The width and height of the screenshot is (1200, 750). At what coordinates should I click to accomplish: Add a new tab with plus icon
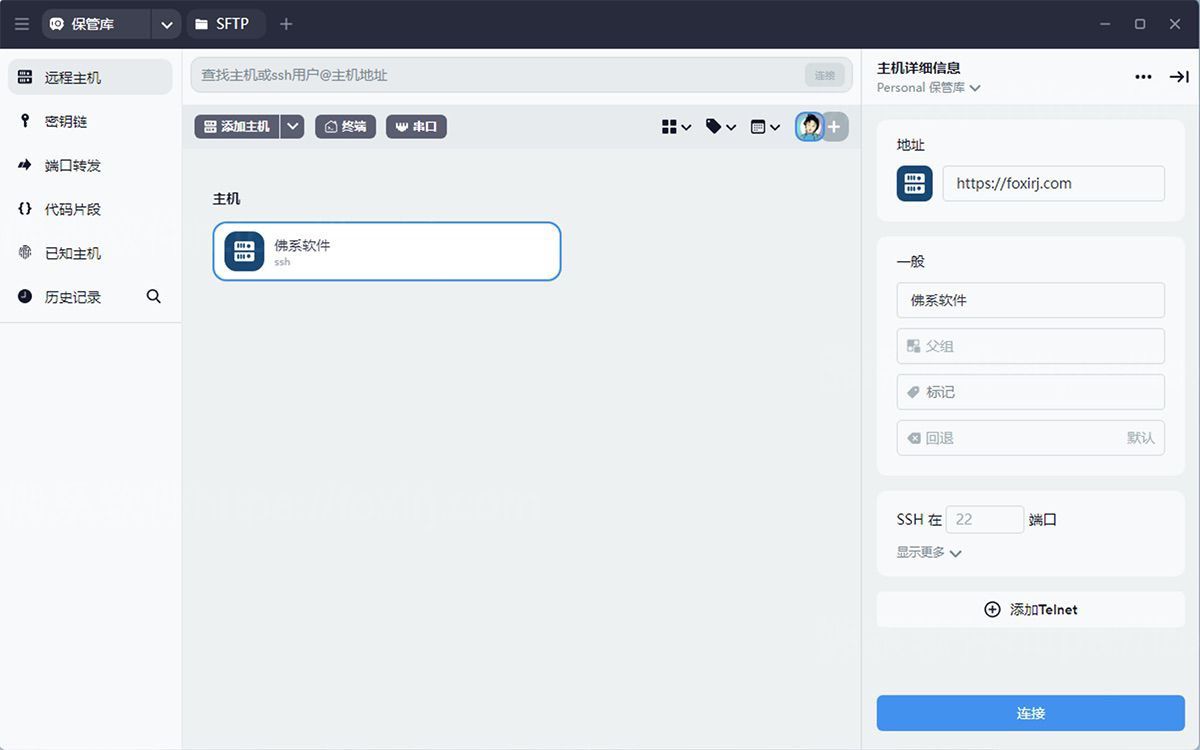pyautogui.click(x=286, y=24)
